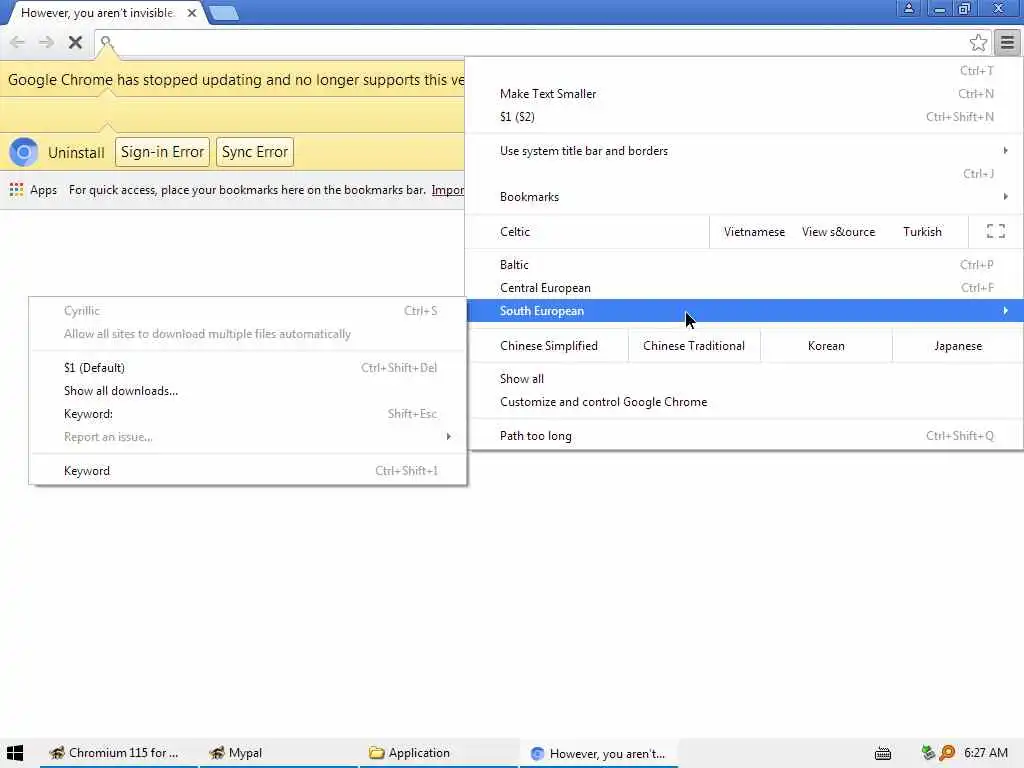Viewport: 1024px width, 768px height.
Task: Expand the Report an issue submenu arrow
Action: coord(449,436)
